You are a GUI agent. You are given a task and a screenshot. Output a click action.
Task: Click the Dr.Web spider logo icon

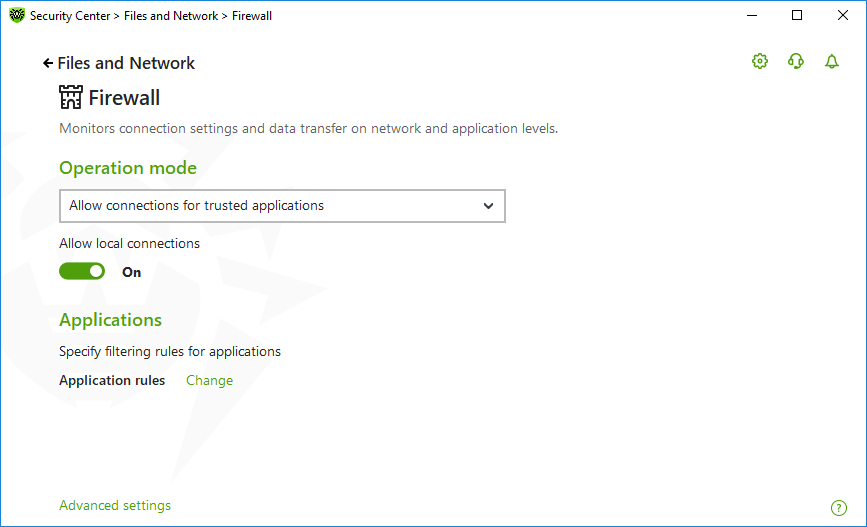pos(17,15)
